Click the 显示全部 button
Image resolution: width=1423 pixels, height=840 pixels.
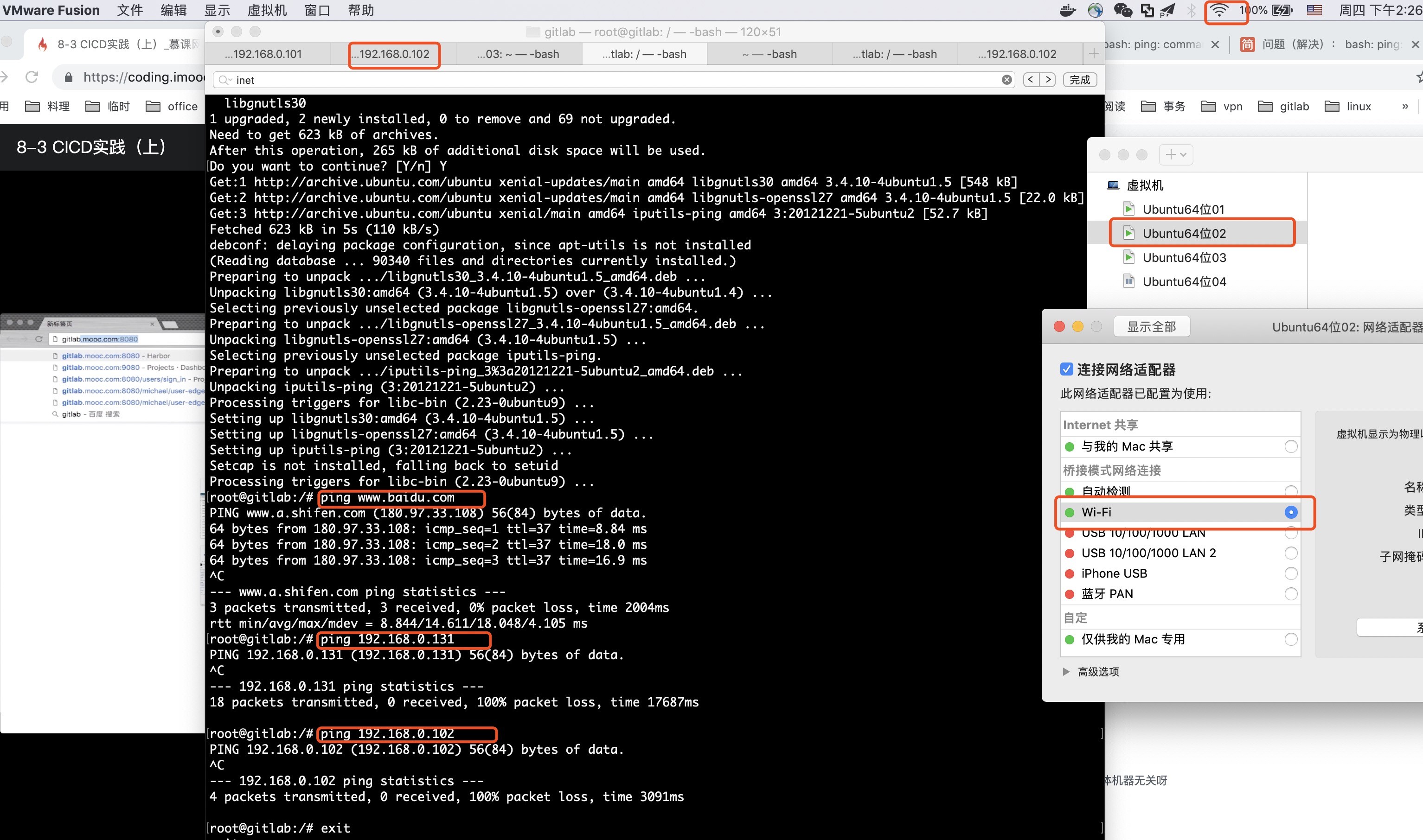pyautogui.click(x=1151, y=327)
